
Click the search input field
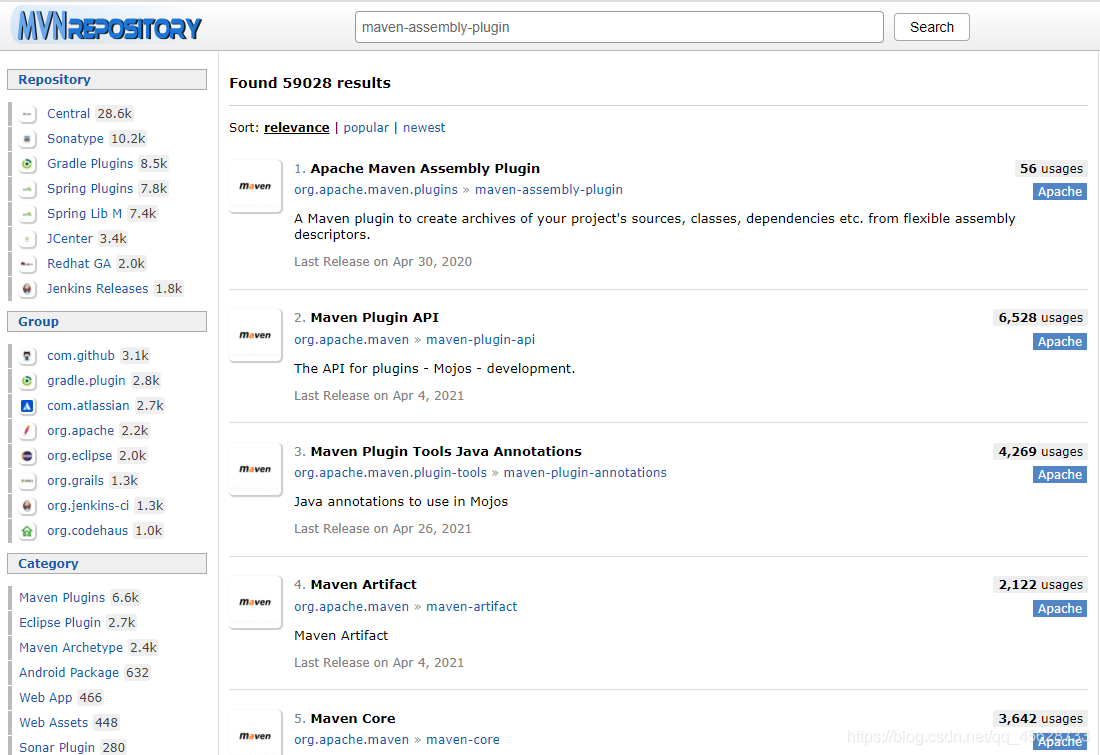pos(619,27)
